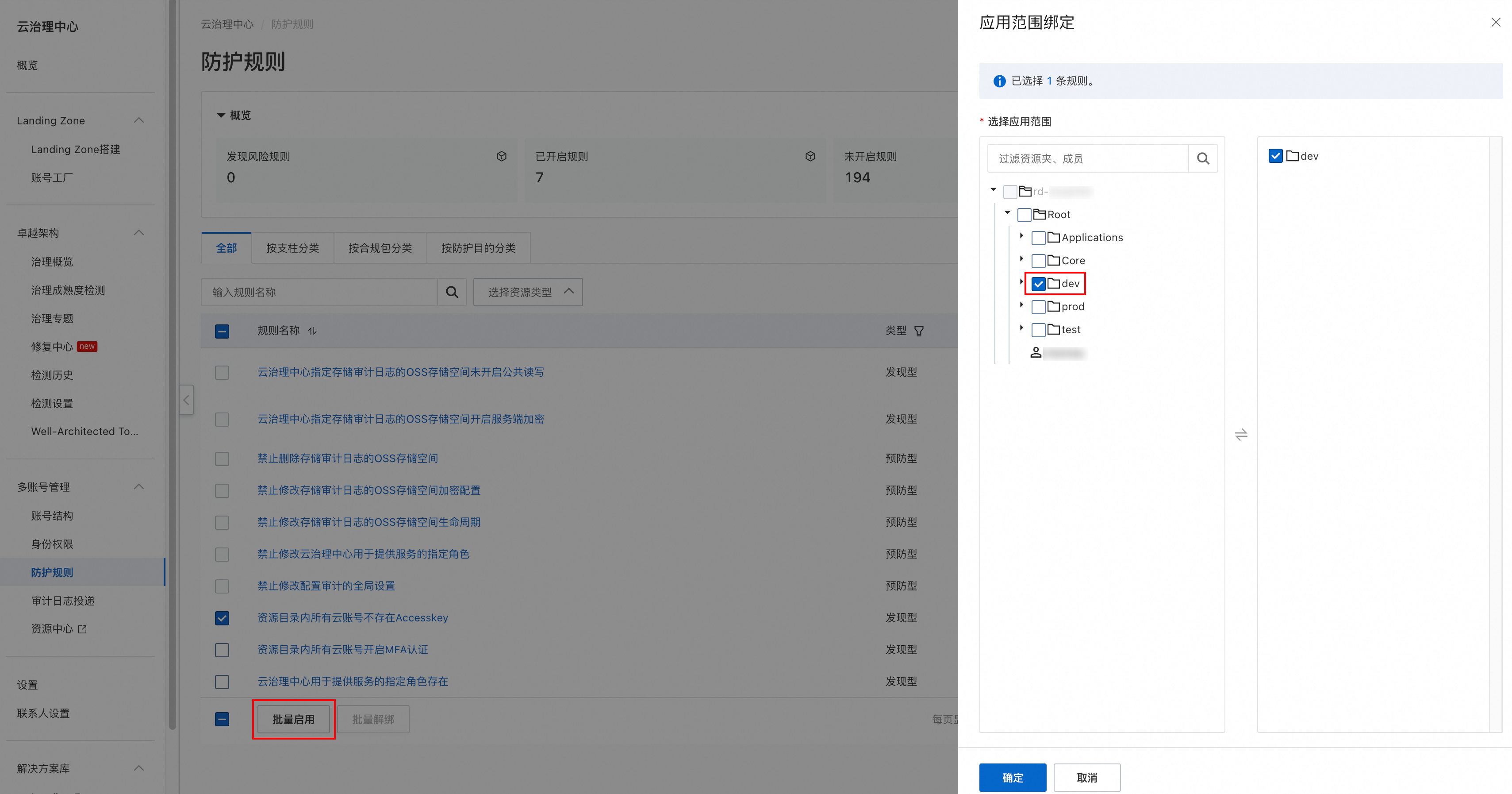Open the 禁止修改配置审计的全局设置 rule
The height and width of the screenshot is (794, 1512).
click(x=326, y=586)
